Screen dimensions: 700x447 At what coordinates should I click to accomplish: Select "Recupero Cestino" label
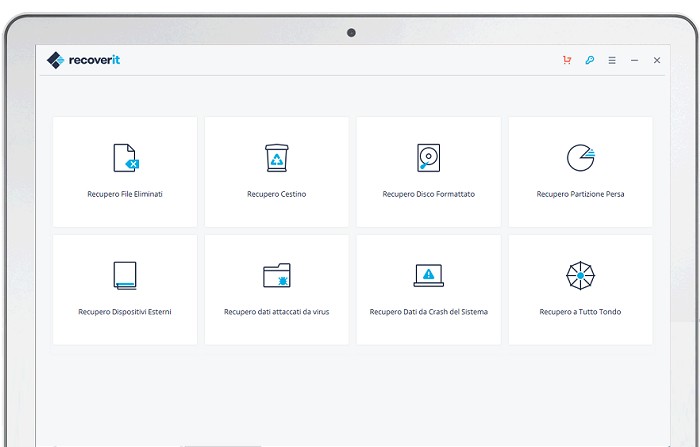coord(277,194)
